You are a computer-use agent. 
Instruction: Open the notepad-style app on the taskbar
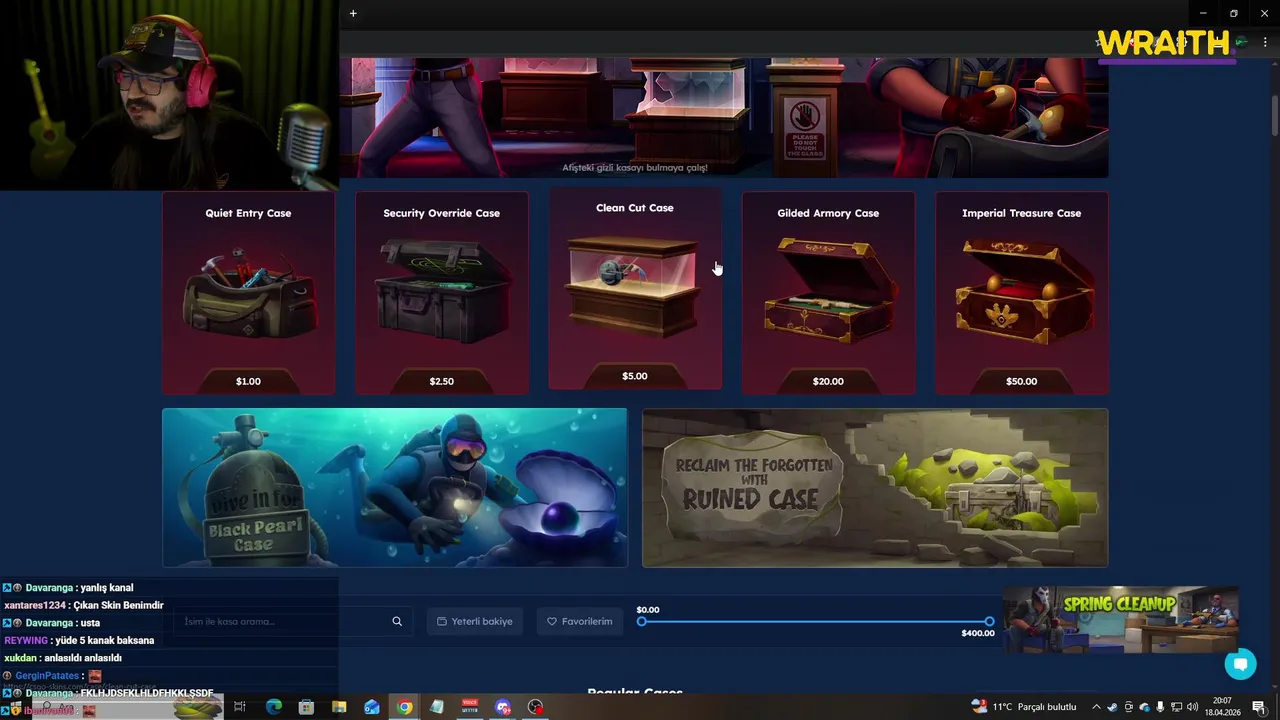pos(437,707)
